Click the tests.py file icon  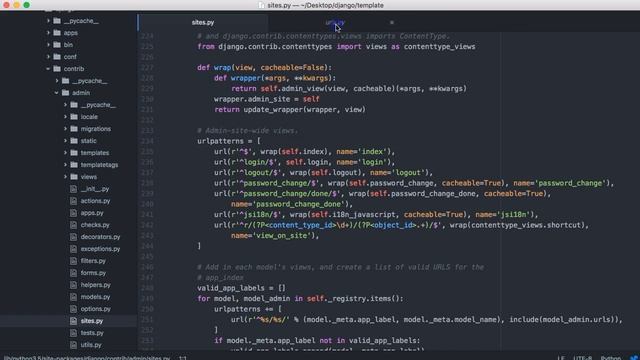(x=73, y=333)
